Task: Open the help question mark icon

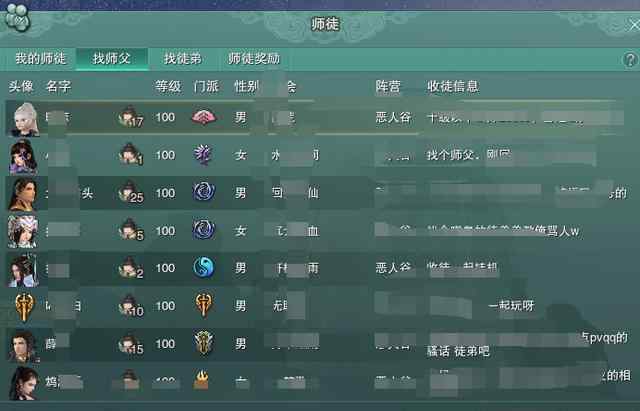Action: coord(630,60)
